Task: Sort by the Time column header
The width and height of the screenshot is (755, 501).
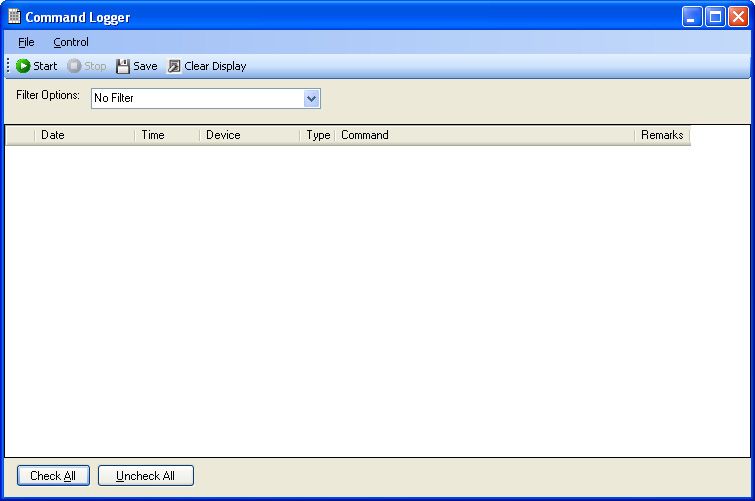Action: 167,135
